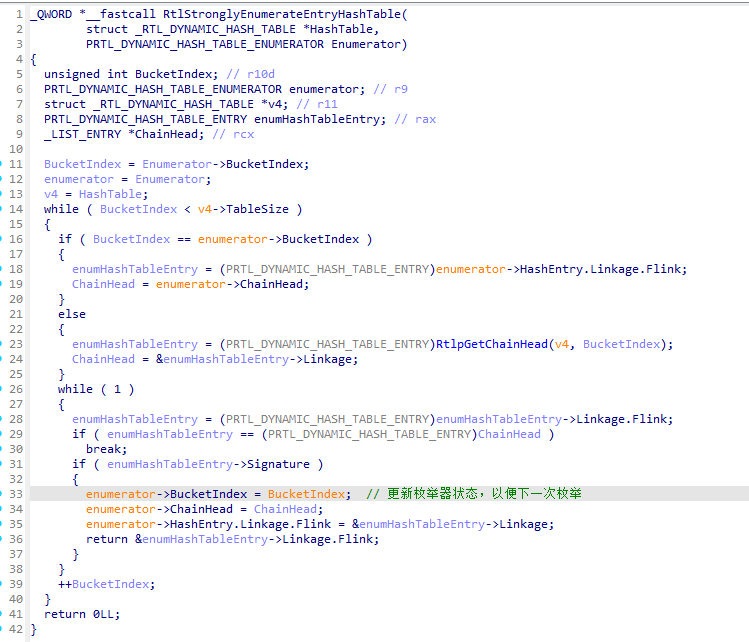
Task: Select the HashTable parameter on line 2
Action: (342, 29)
